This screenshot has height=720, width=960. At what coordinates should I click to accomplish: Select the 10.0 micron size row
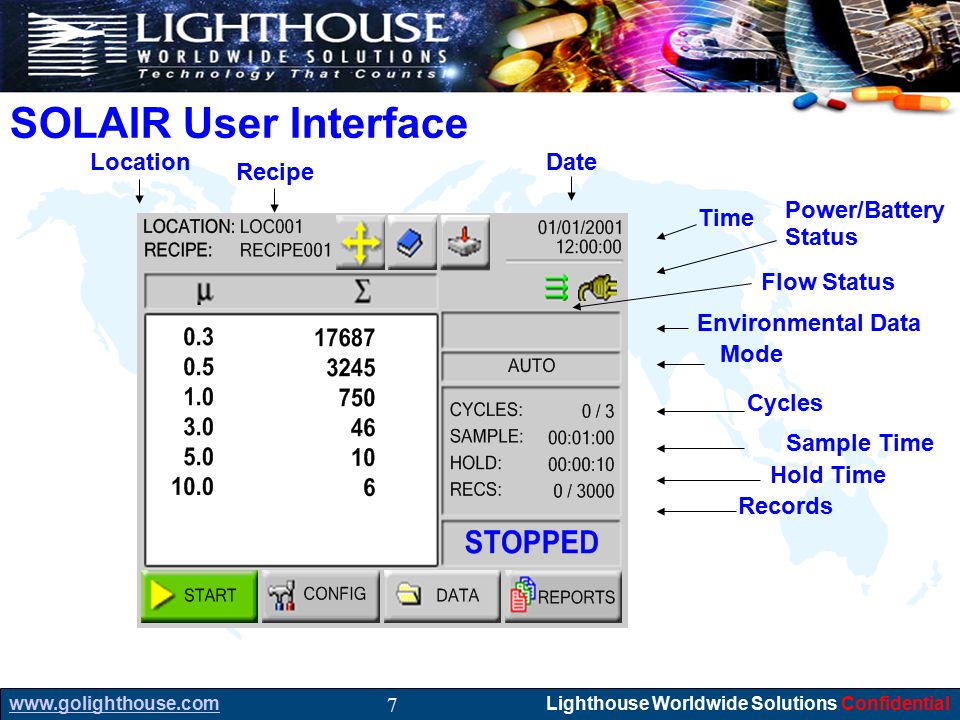click(291, 487)
